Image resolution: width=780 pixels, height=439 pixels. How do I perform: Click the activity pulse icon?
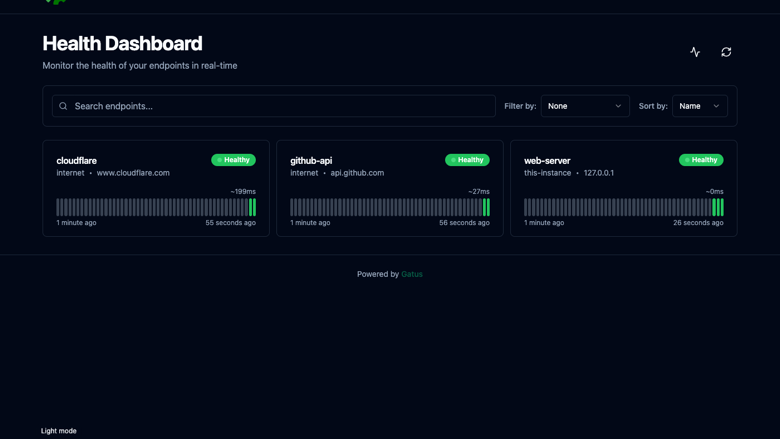click(x=695, y=52)
